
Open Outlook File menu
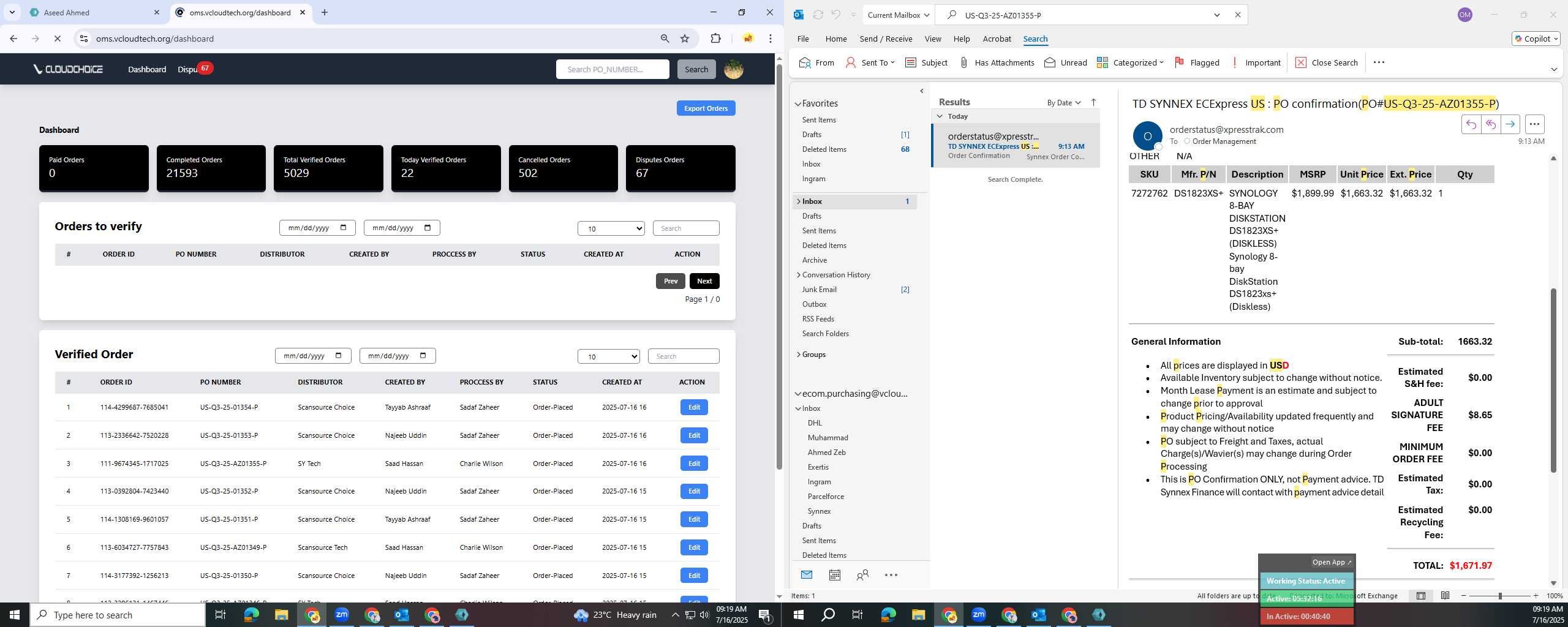(x=803, y=39)
